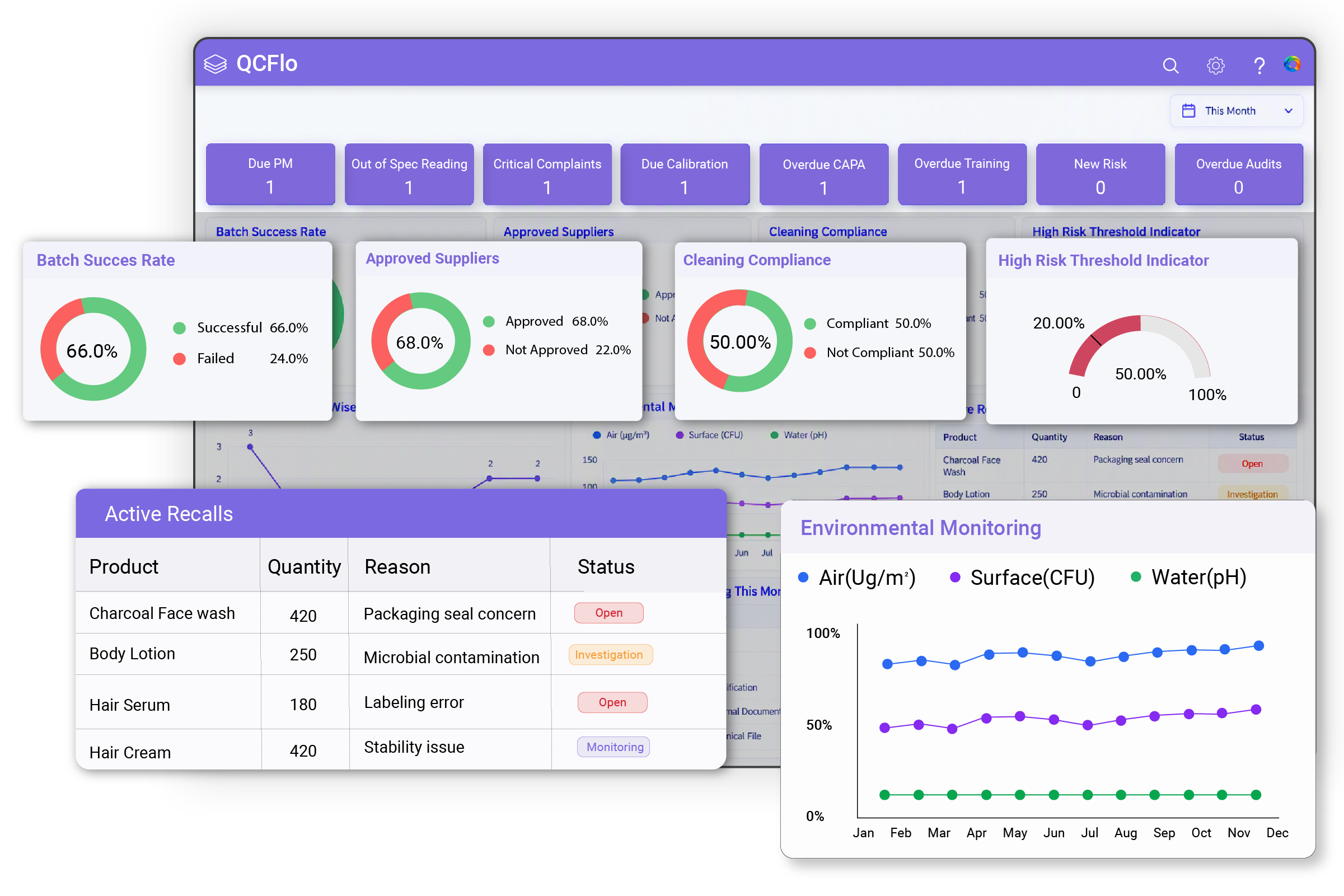Open the Due PM card
This screenshot has height=896, width=1344.
270,174
